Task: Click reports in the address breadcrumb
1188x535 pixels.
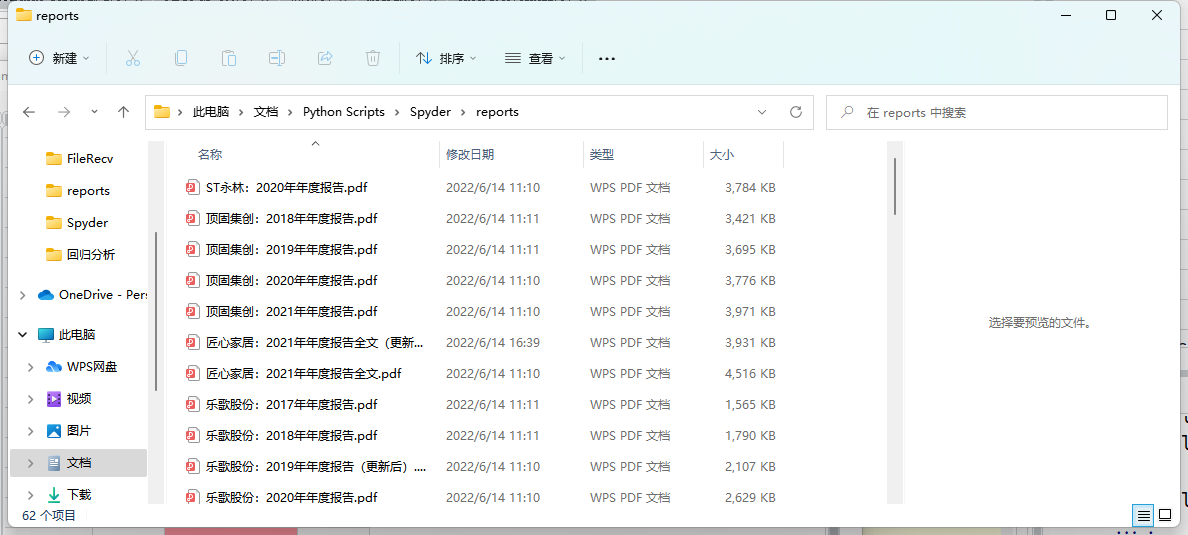Action: click(497, 112)
